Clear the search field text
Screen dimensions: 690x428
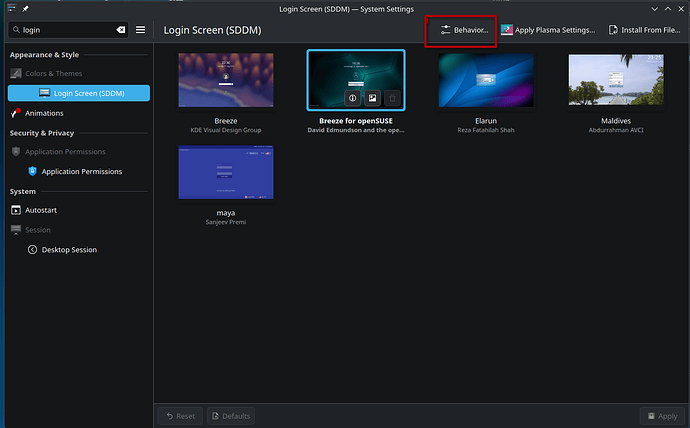[119, 30]
